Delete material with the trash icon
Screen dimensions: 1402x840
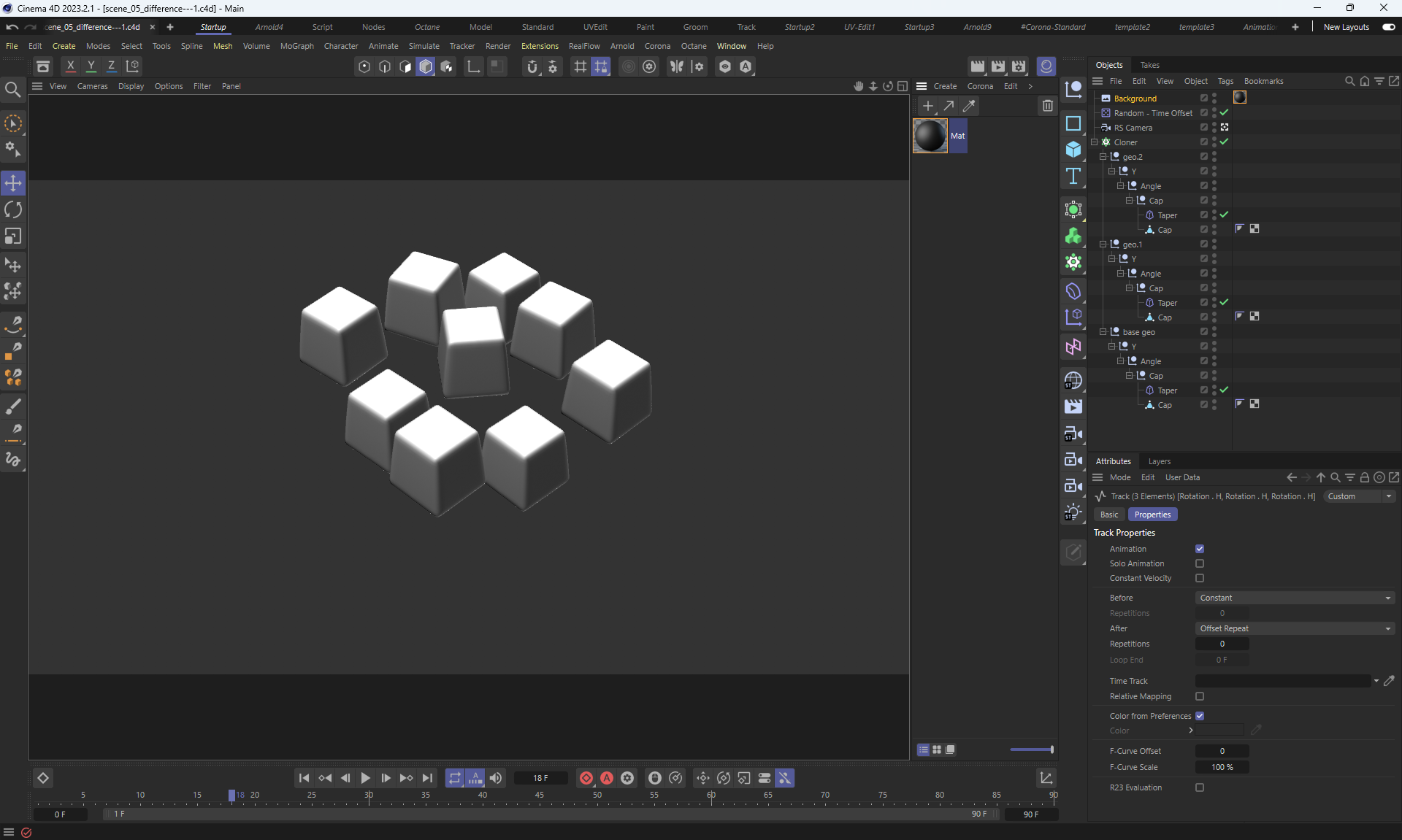(x=1047, y=106)
